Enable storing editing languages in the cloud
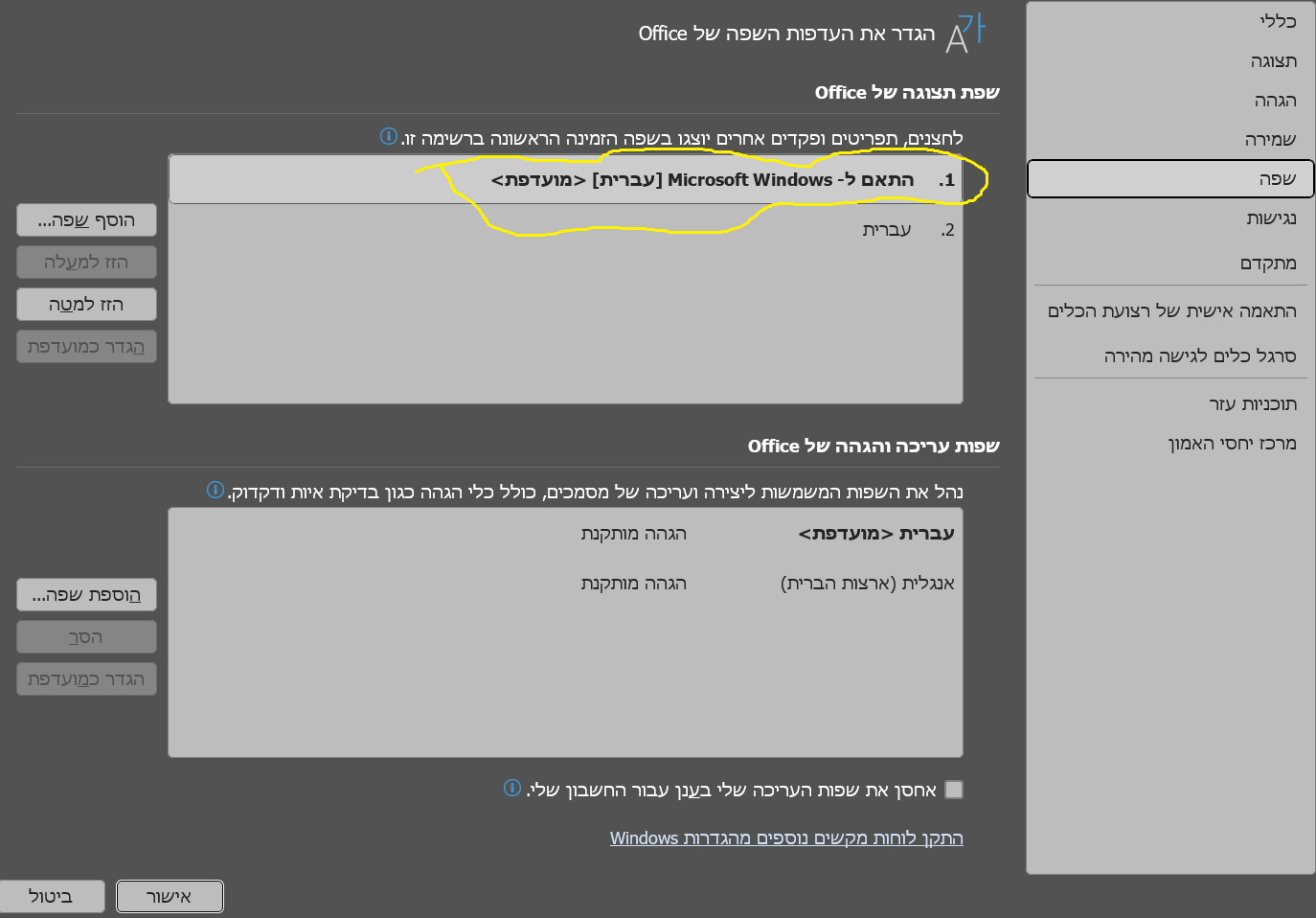This screenshot has width=1316, height=918. pos(954,789)
